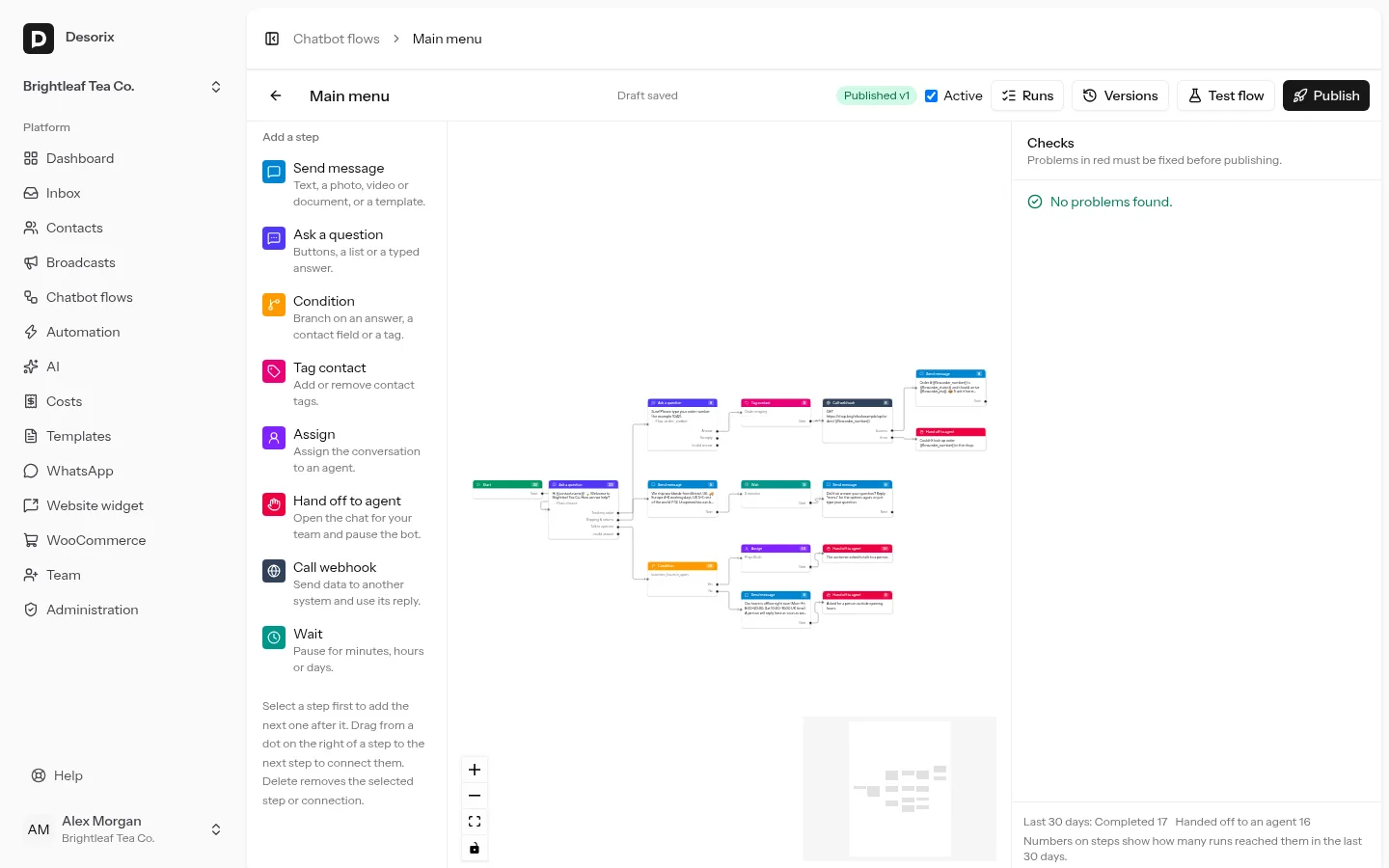Image resolution: width=1389 pixels, height=868 pixels.
Task: Click the Send message step icon
Action: (274, 172)
